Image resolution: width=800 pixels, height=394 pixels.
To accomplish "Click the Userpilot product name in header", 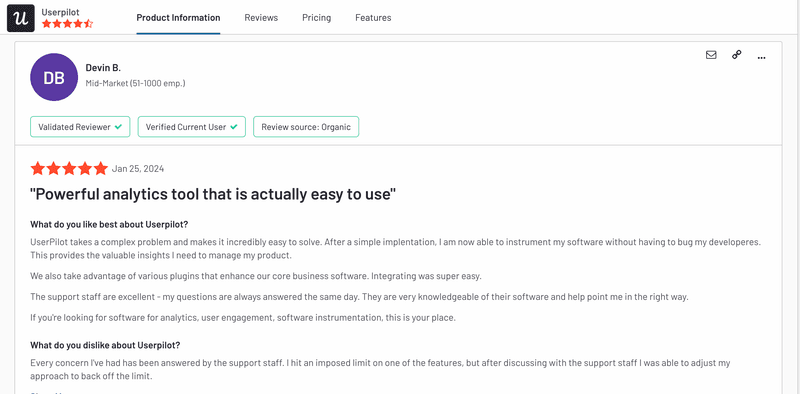I will [61, 12].
